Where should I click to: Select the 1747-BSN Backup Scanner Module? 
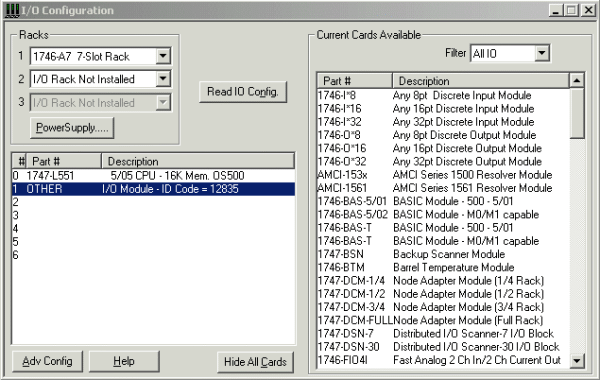443,254
